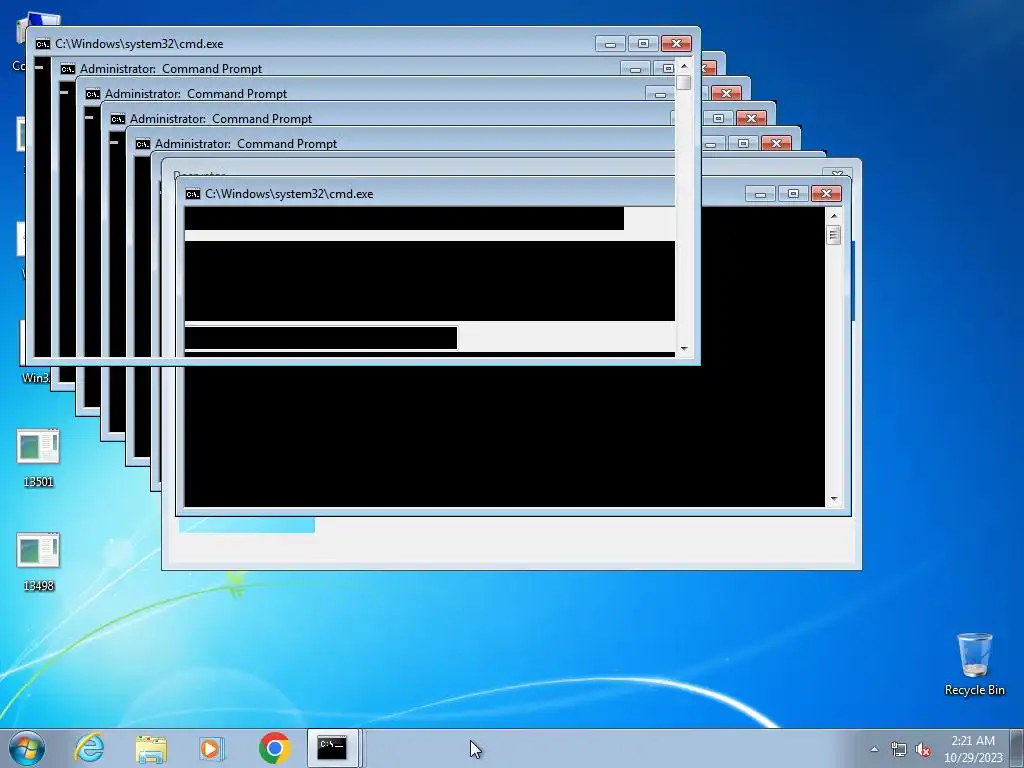Show hidden system tray icons

[874, 749]
